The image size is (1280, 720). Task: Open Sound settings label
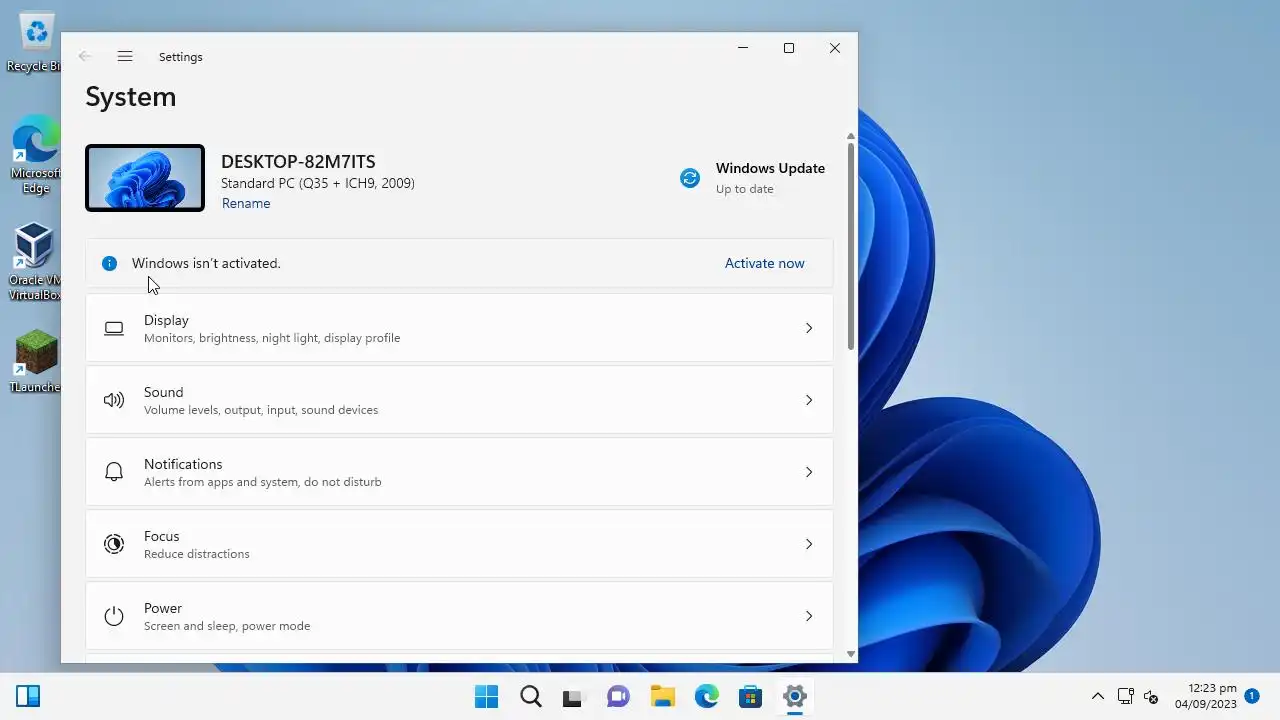click(163, 392)
